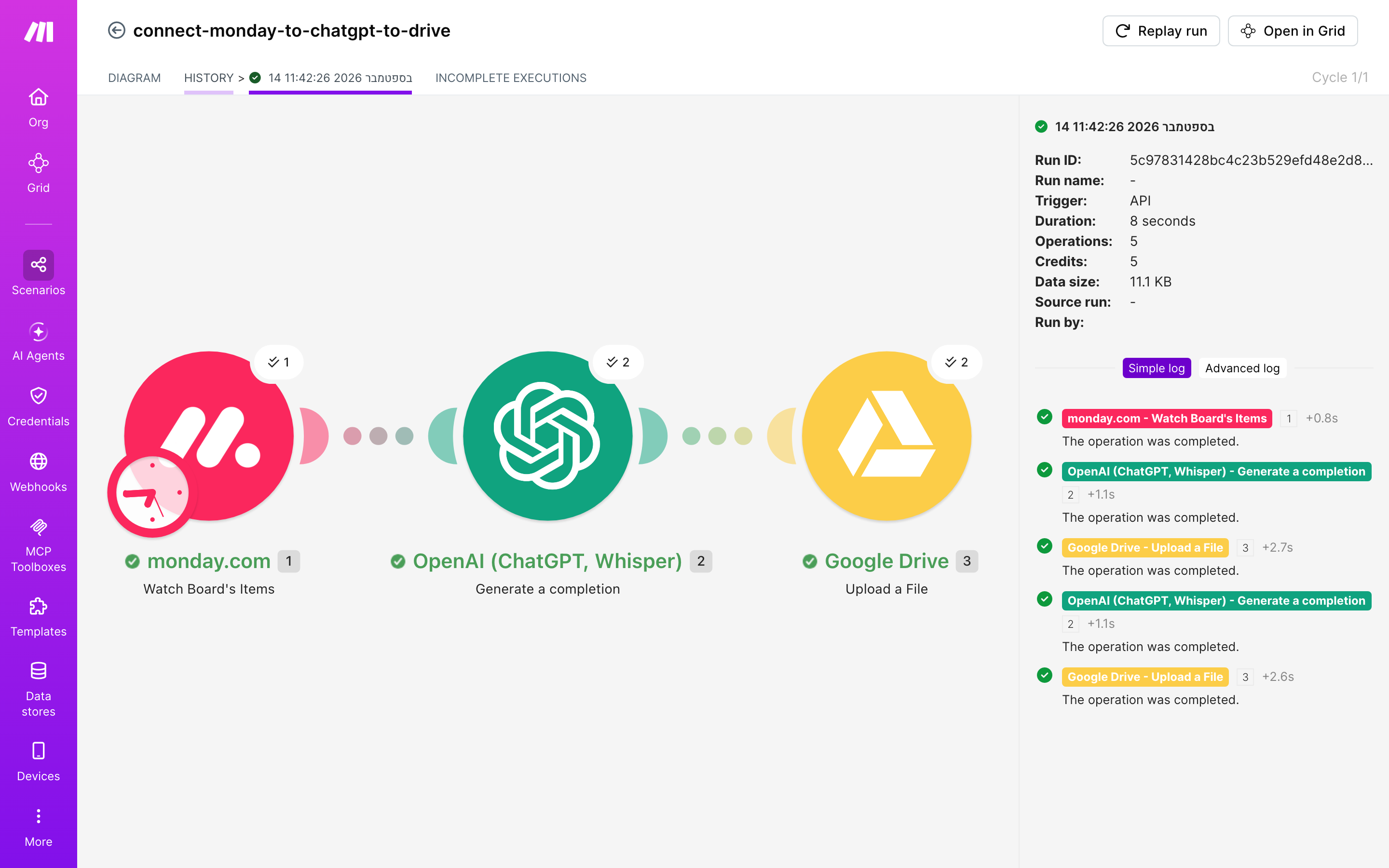Click the back arrow beside scenario name
This screenshot has height=868, width=1389.
[117, 30]
